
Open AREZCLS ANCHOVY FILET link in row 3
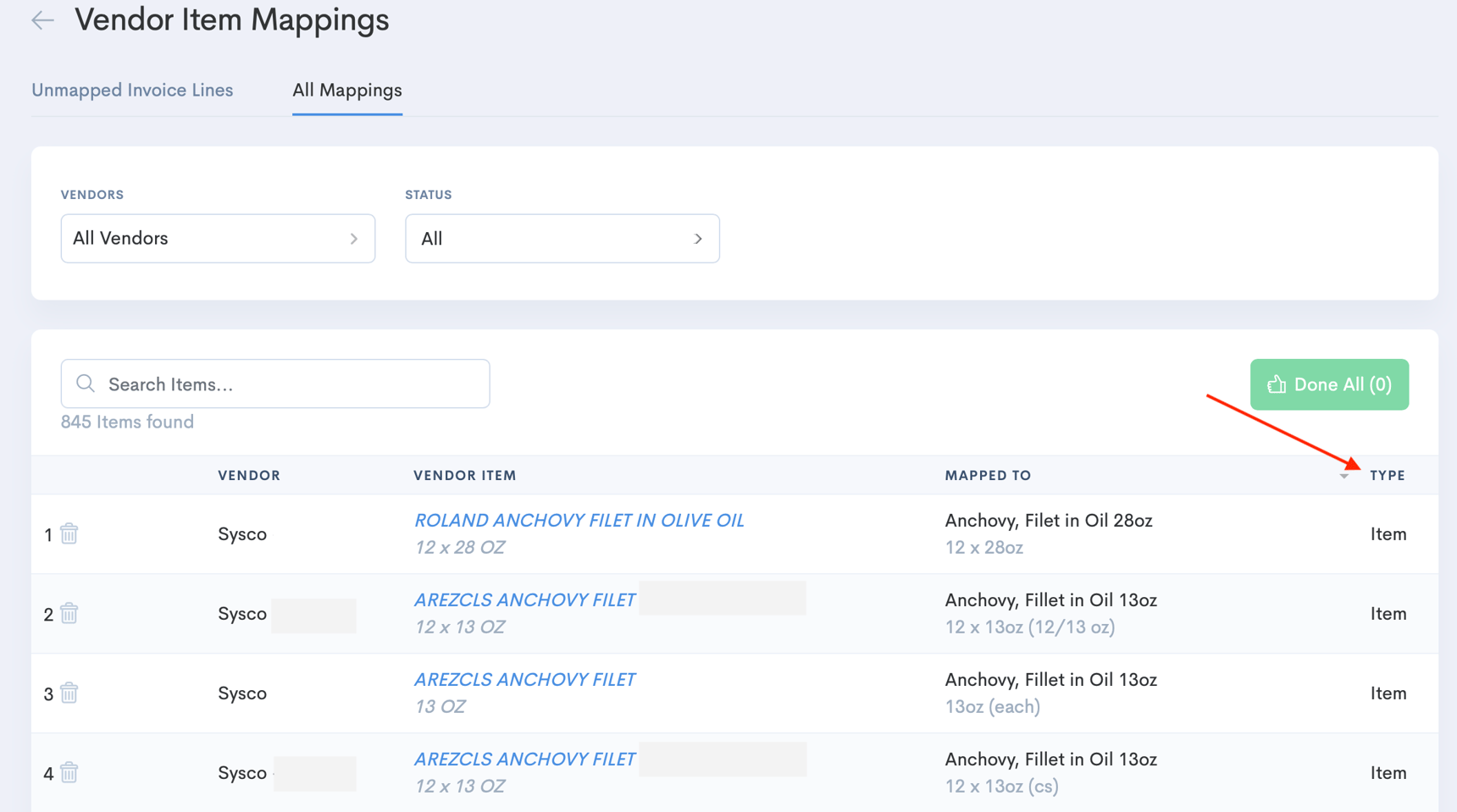pos(524,680)
